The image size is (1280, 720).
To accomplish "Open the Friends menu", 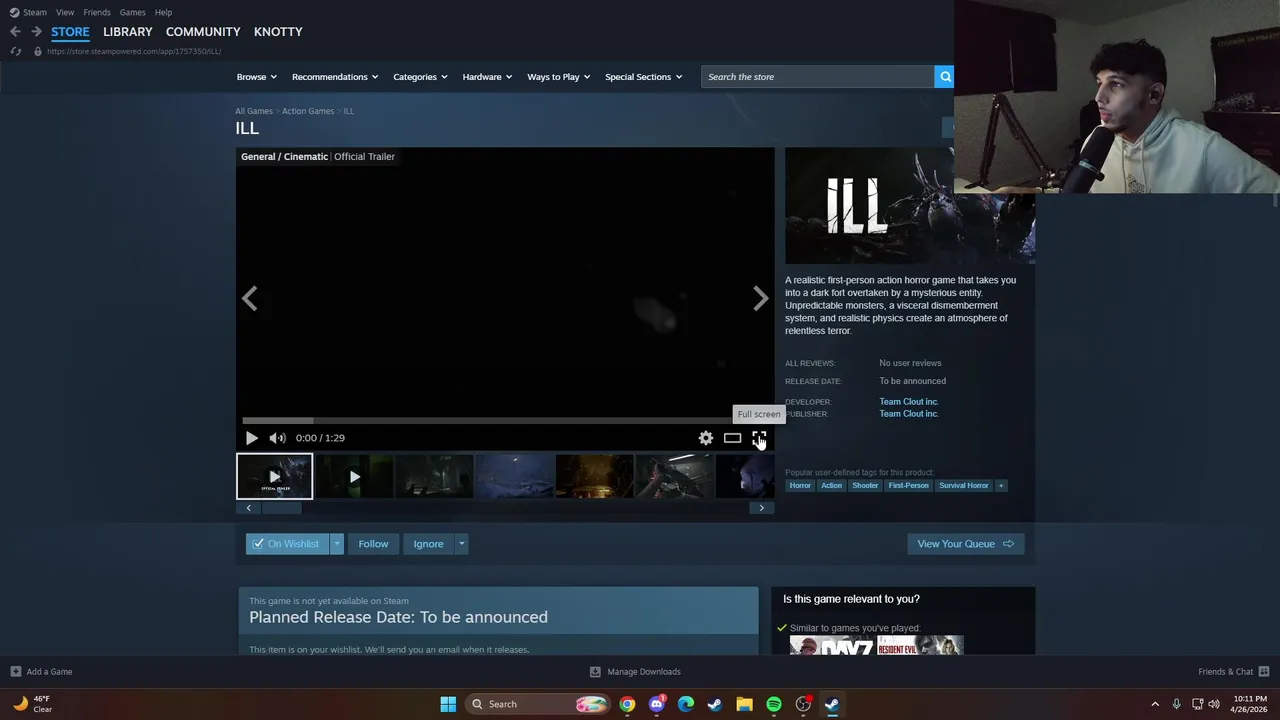I will click(97, 12).
